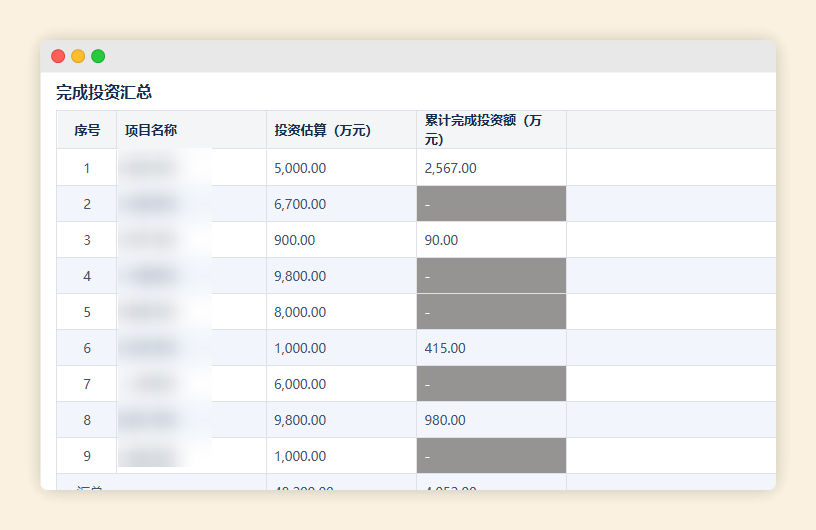This screenshot has height=530, width=816.
Task: Click the 项目名称 column header
Action: click(151, 130)
